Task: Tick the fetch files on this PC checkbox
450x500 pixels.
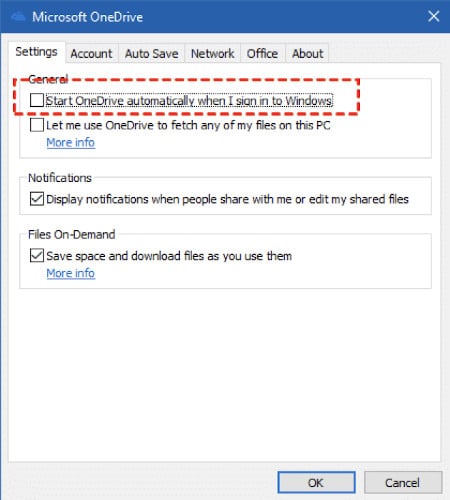Action: [37, 125]
